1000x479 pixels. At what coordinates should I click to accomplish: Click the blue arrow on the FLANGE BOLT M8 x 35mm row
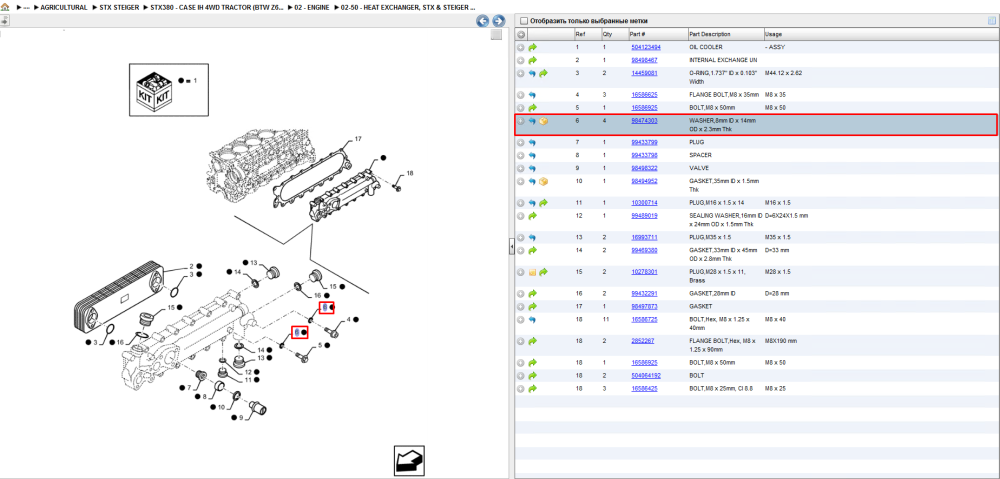click(x=533, y=95)
